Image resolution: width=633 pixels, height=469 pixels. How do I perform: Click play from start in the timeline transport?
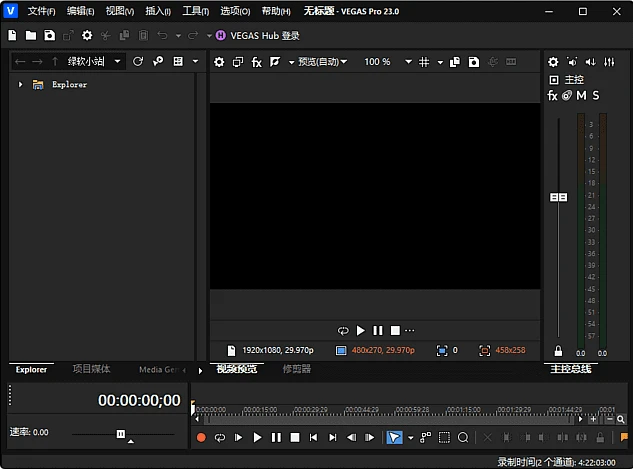[238, 438]
